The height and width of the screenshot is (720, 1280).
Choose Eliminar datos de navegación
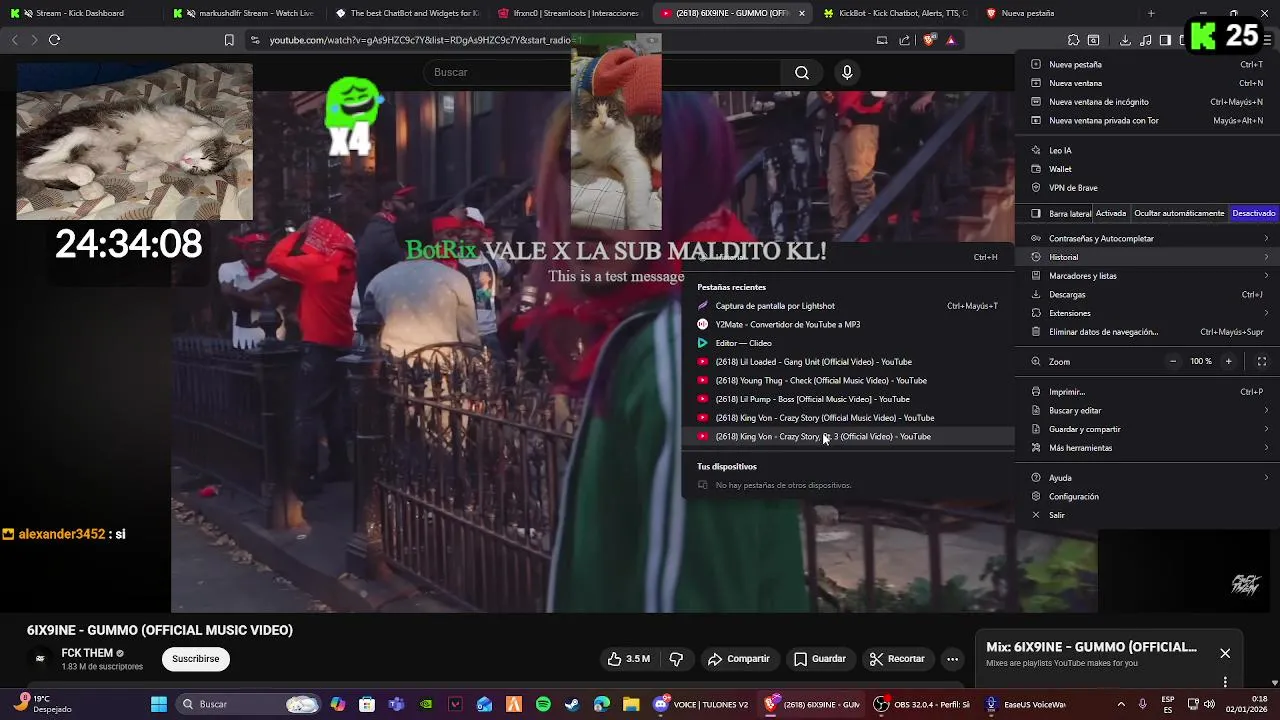[1148, 332]
